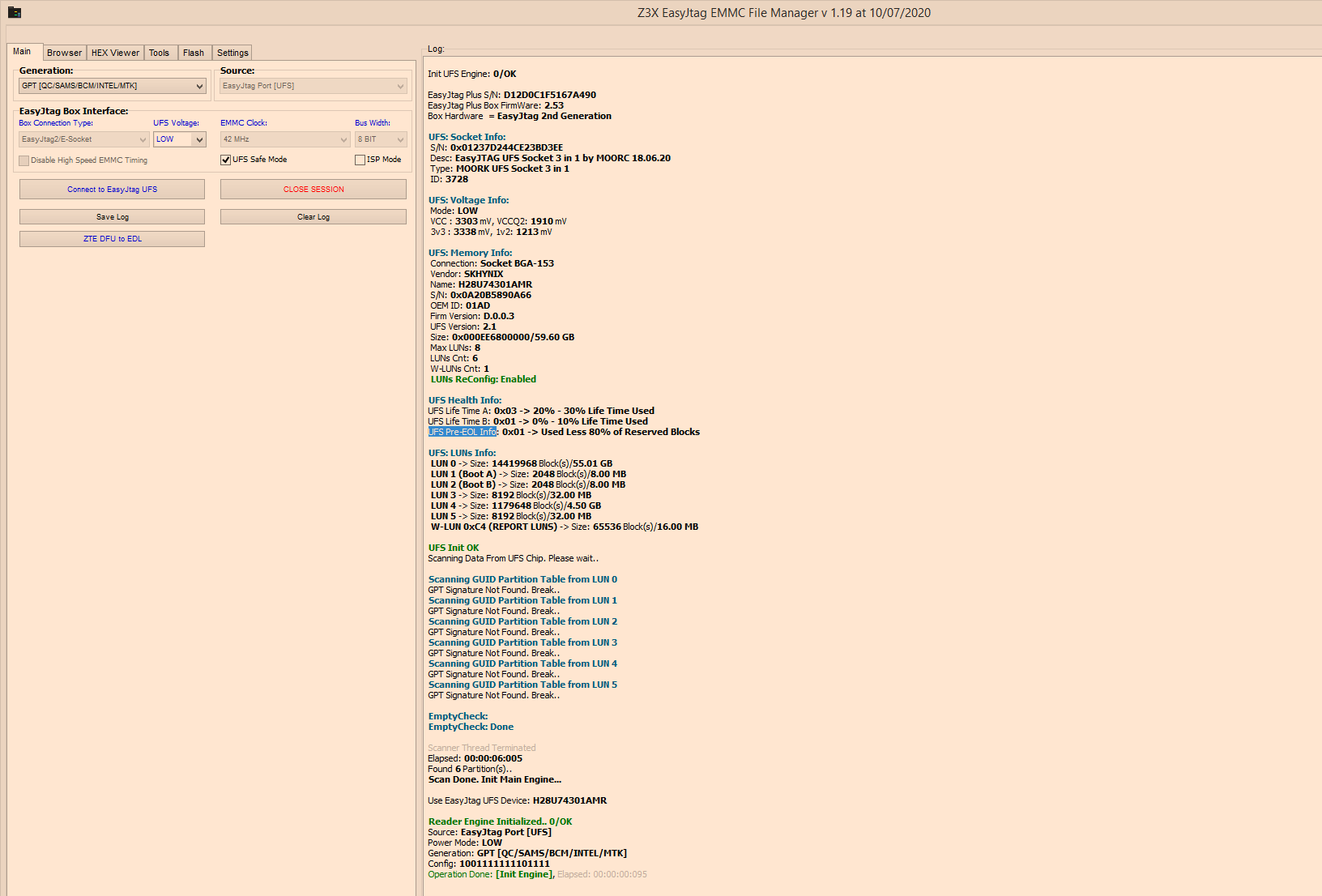Click the Z3X app icon in title bar
The image size is (1322, 896).
point(15,12)
